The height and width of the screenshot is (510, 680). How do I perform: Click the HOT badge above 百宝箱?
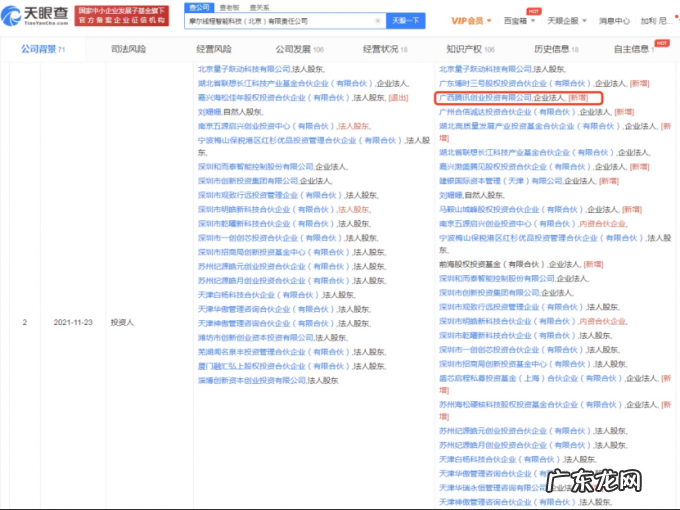pos(533,11)
